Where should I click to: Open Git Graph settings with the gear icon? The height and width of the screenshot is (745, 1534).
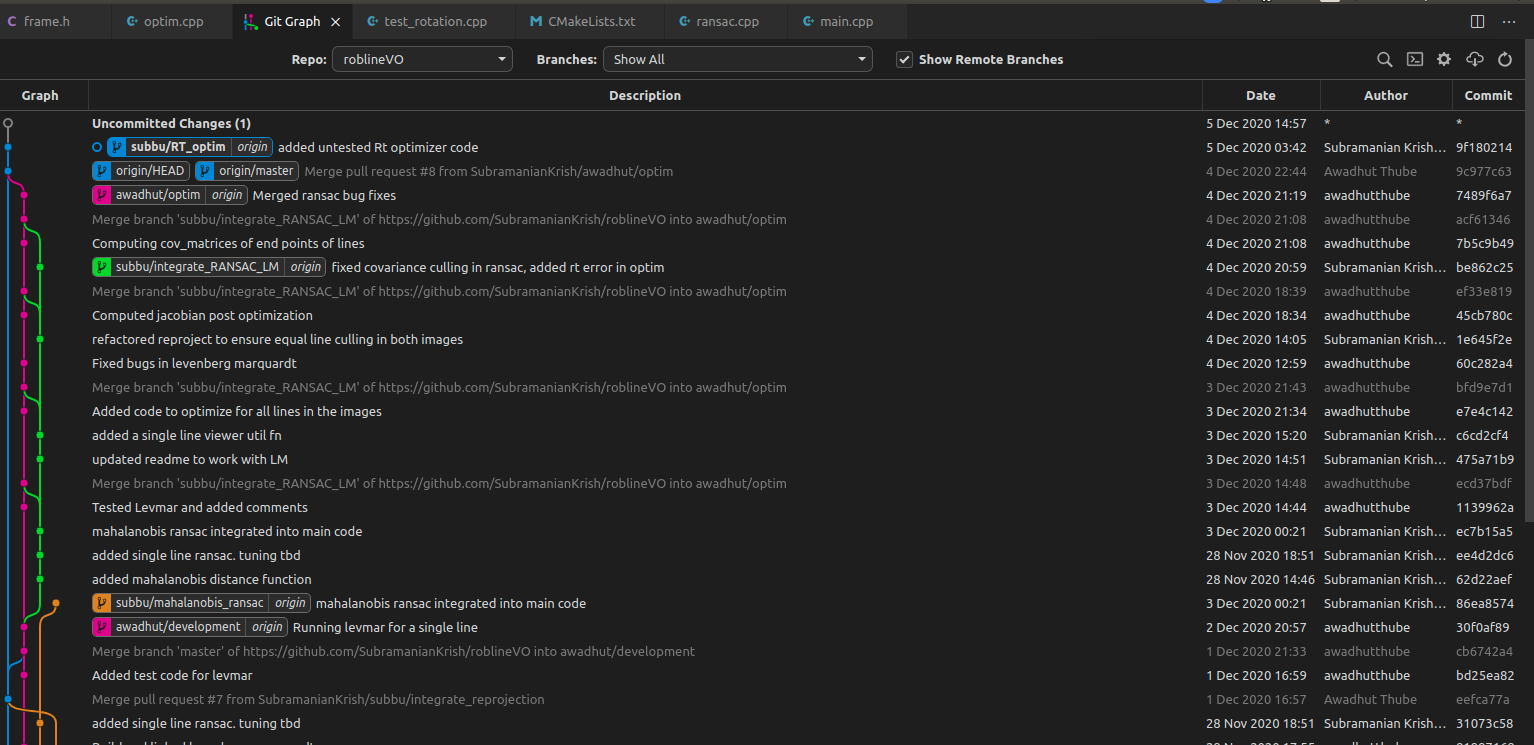pos(1444,59)
